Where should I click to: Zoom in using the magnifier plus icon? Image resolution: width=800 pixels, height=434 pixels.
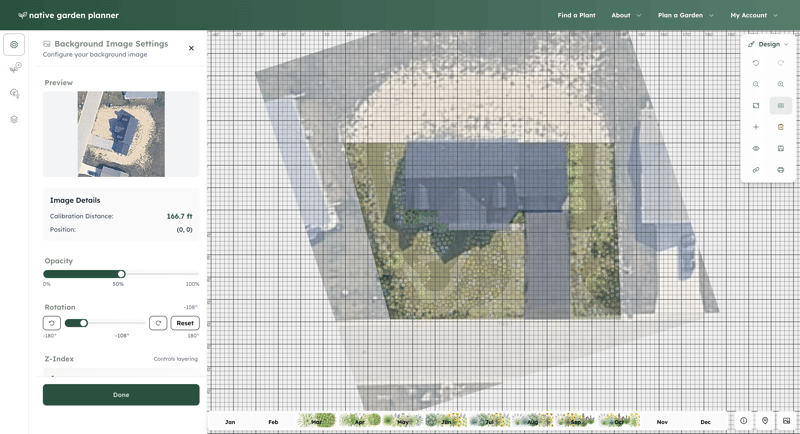[781, 84]
